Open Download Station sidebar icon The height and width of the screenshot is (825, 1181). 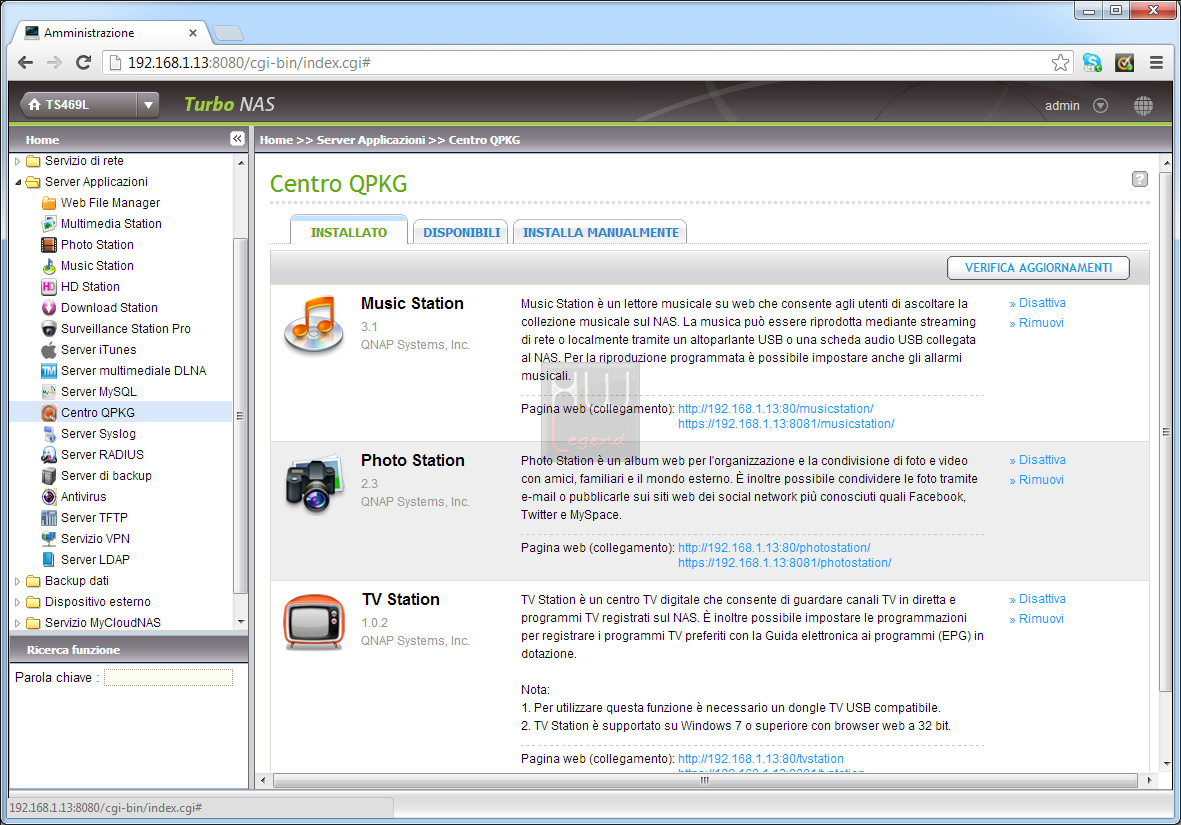tap(49, 308)
